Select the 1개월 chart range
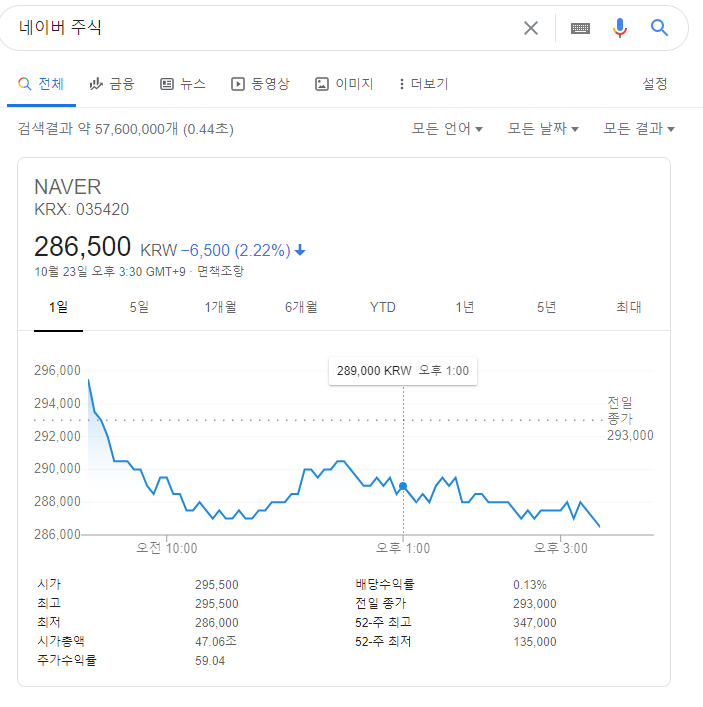Viewport: 703px width, 707px height. [x=221, y=308]
